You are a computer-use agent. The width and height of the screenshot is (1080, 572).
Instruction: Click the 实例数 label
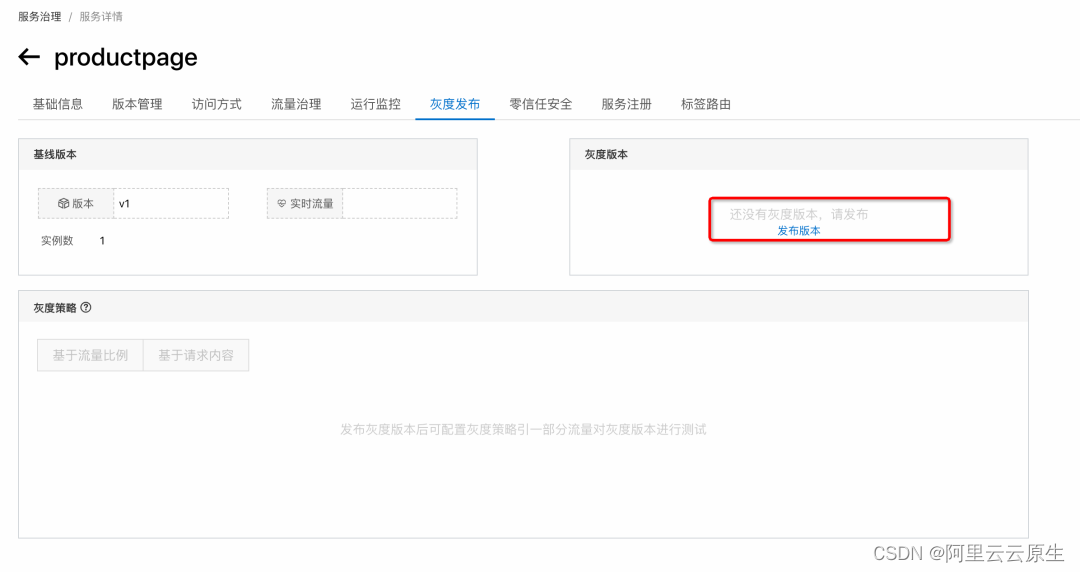(x=56, y=241)
